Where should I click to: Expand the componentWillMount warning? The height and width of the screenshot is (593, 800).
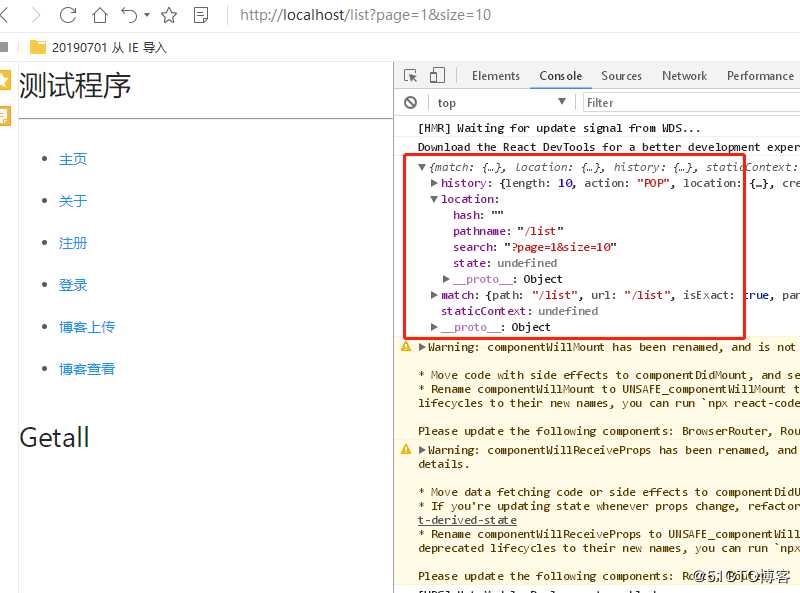pos(422,347)
